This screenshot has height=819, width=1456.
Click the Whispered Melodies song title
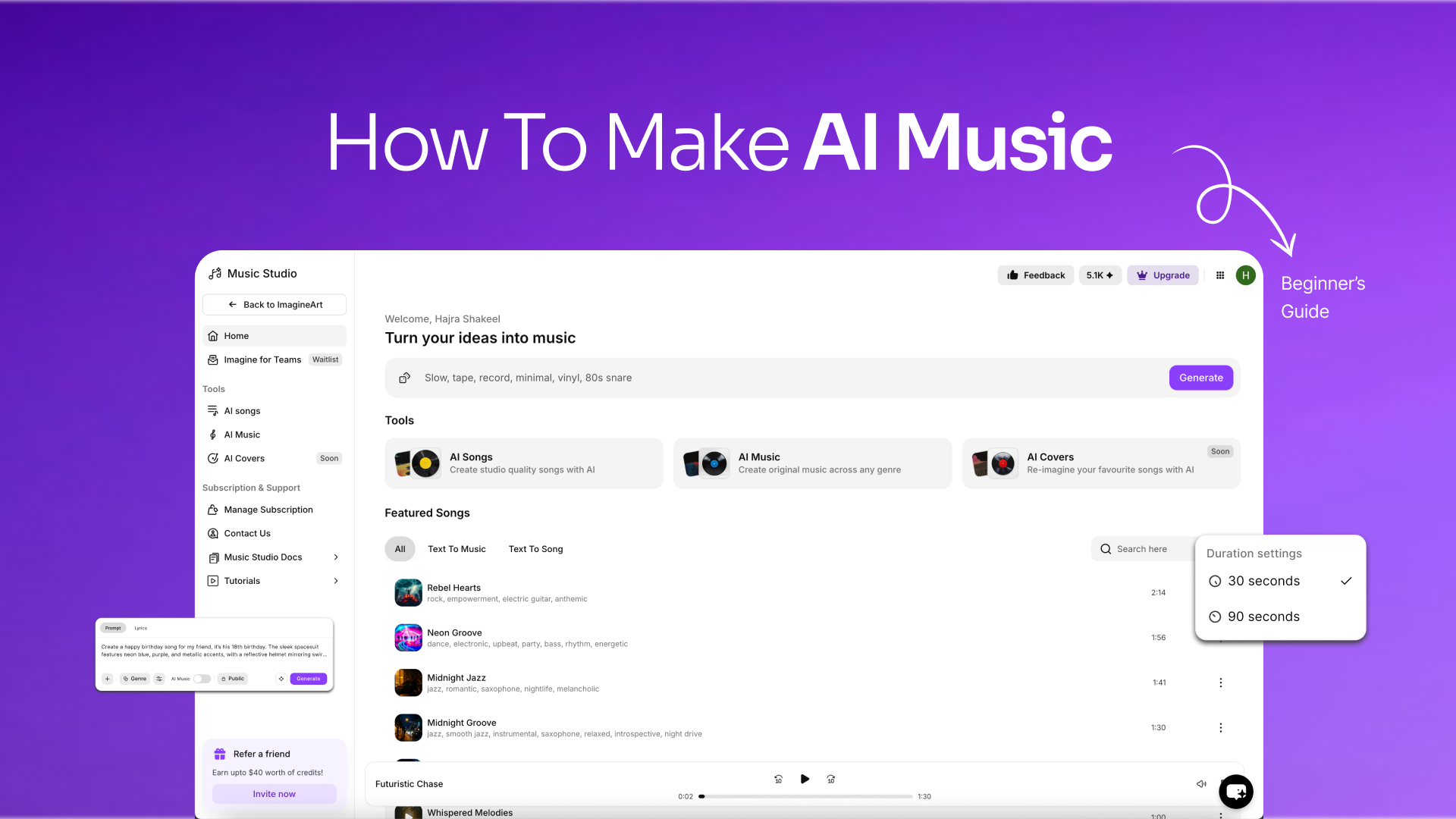(469, 813)
